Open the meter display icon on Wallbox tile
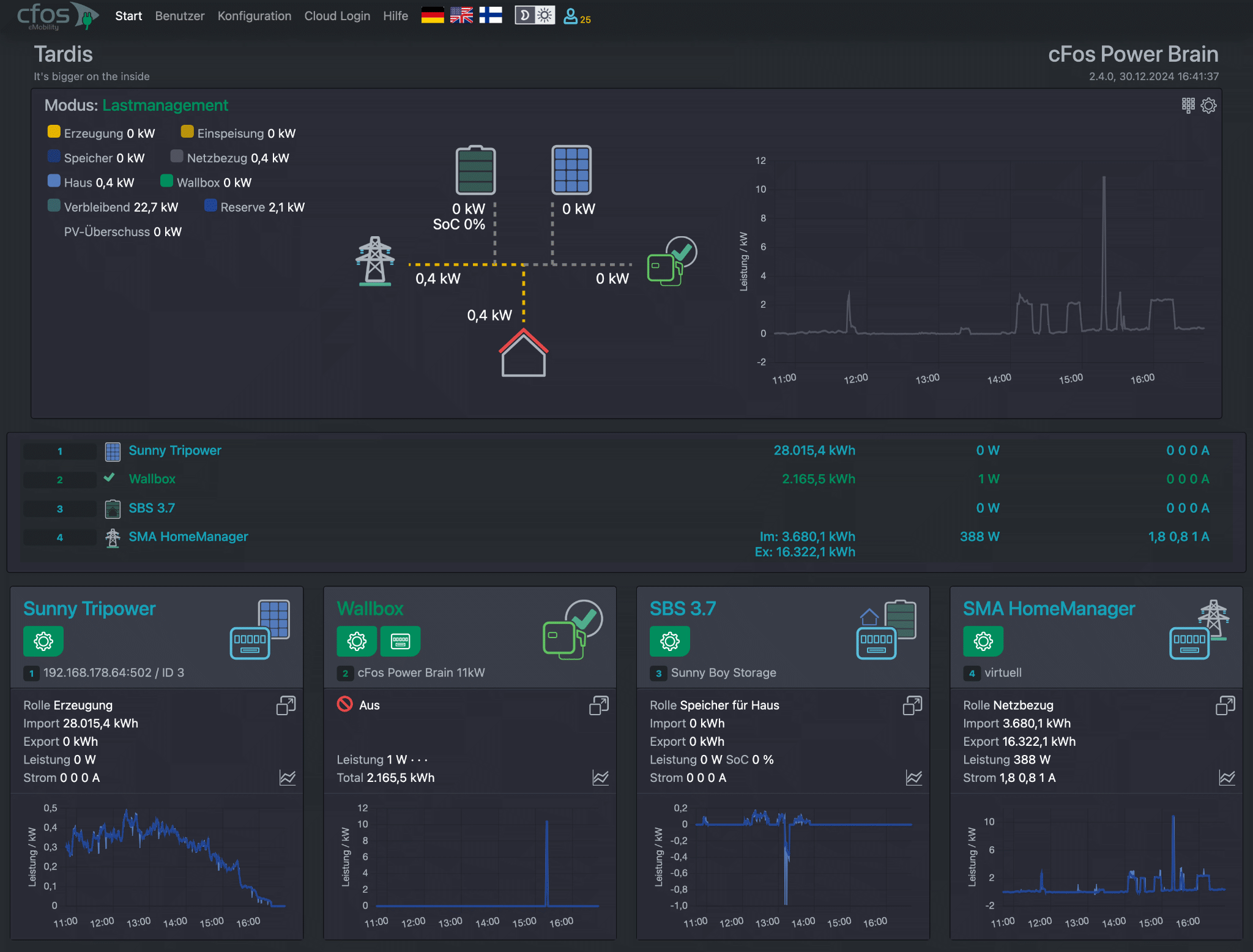This screenshot has width=1253, height=952. [400, 641]
